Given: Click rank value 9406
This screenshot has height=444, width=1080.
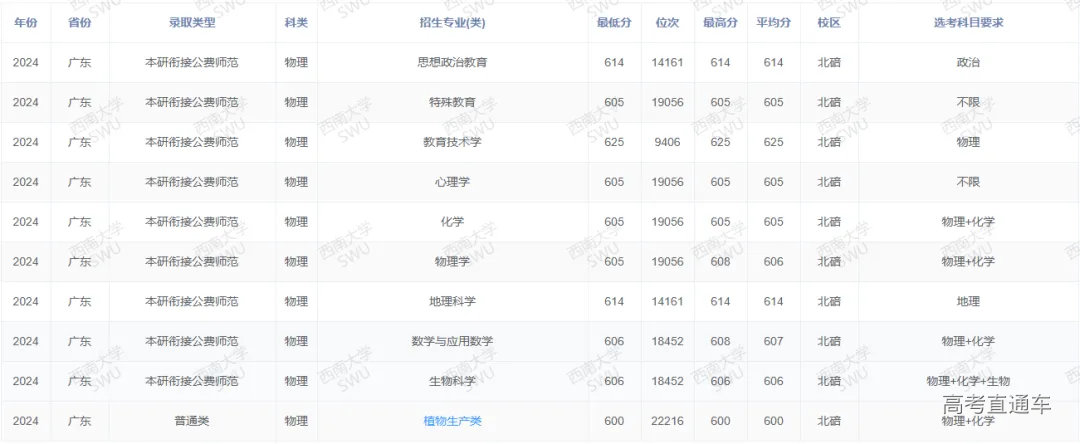Looking at the screenshot, I should tap(667, 142).
